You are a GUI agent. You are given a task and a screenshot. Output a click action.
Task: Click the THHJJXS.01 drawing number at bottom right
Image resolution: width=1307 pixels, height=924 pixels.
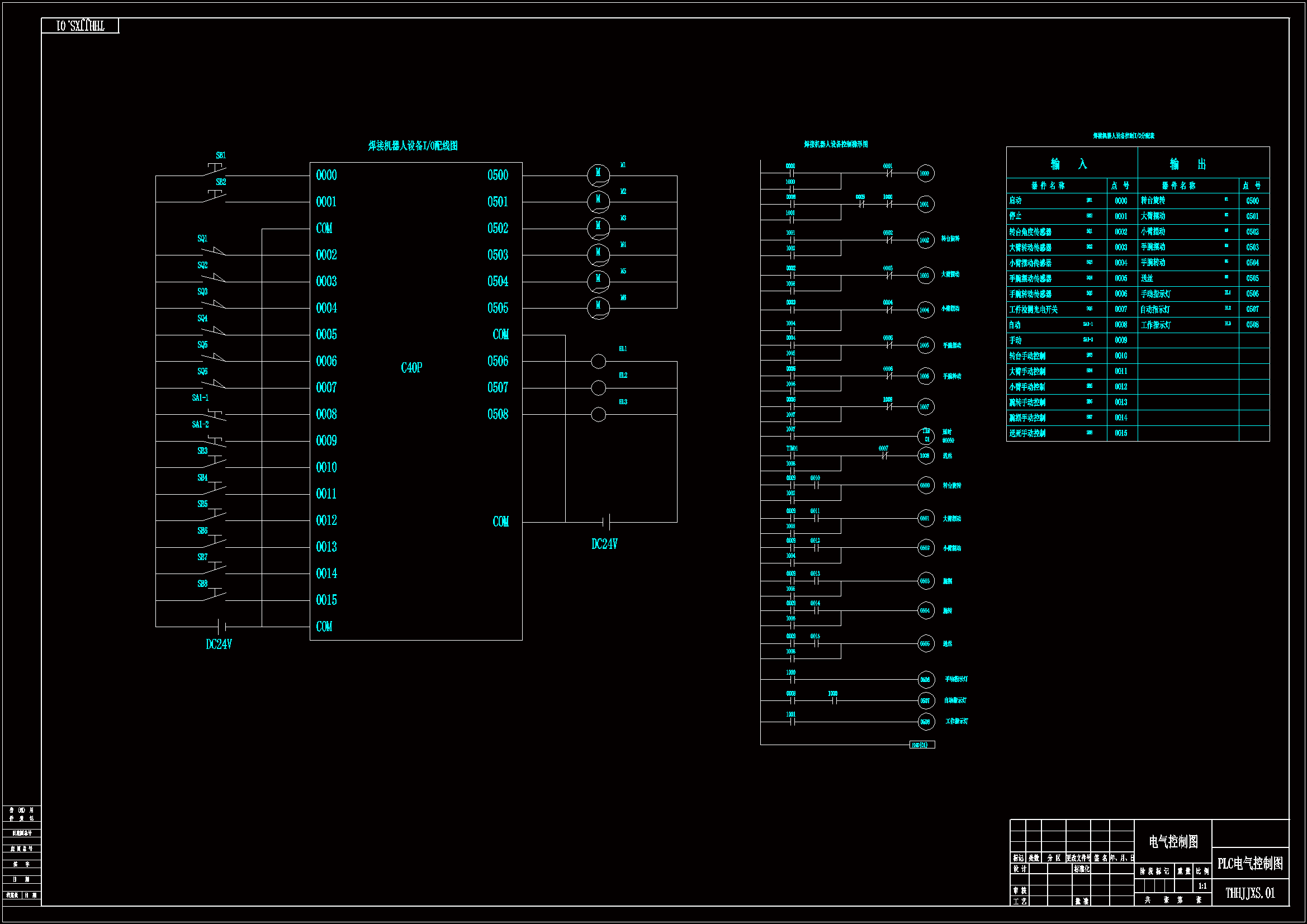click(1250, 893)
